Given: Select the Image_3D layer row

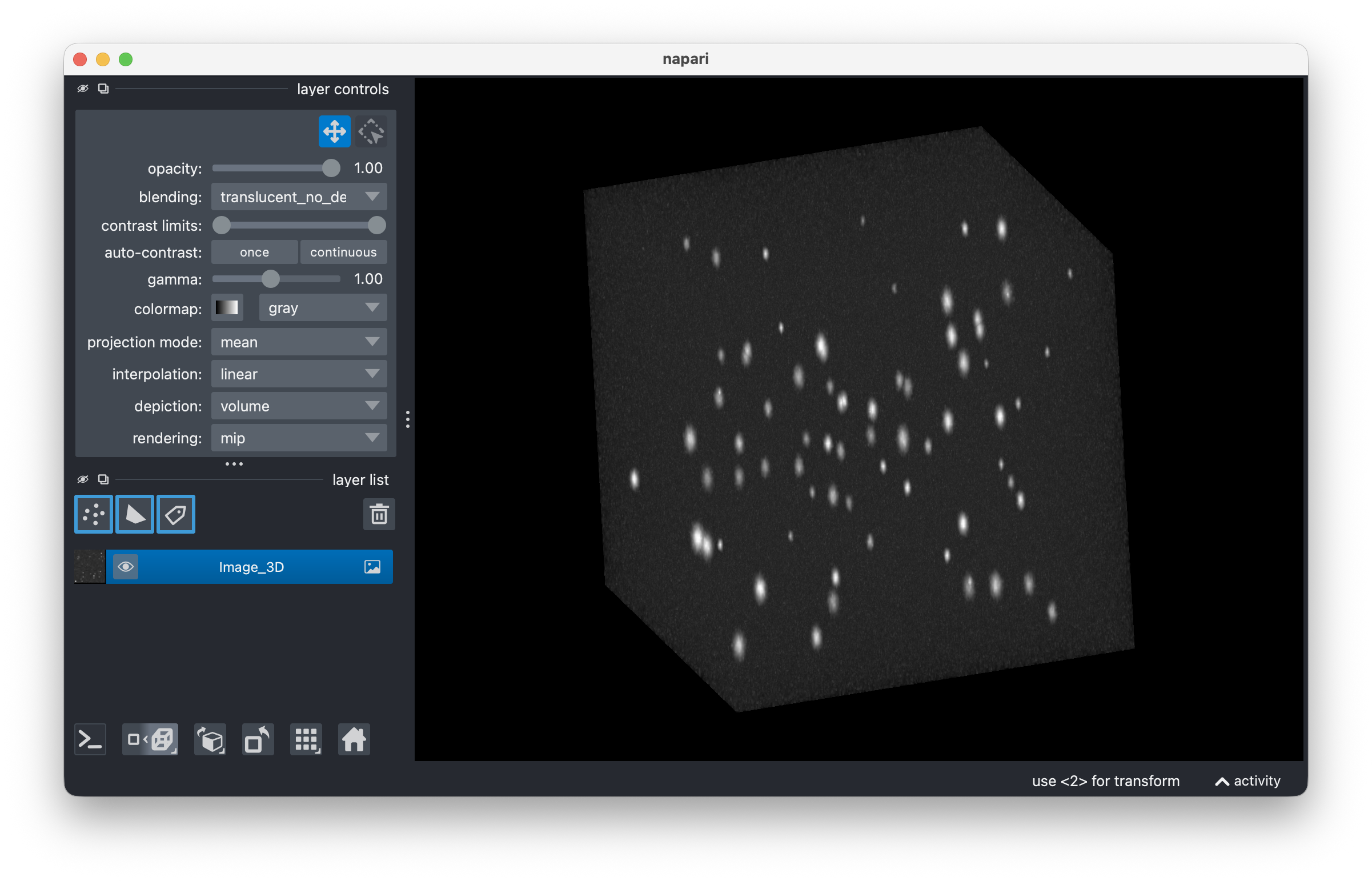Looking at the screenshot, I should pos(234,567).
